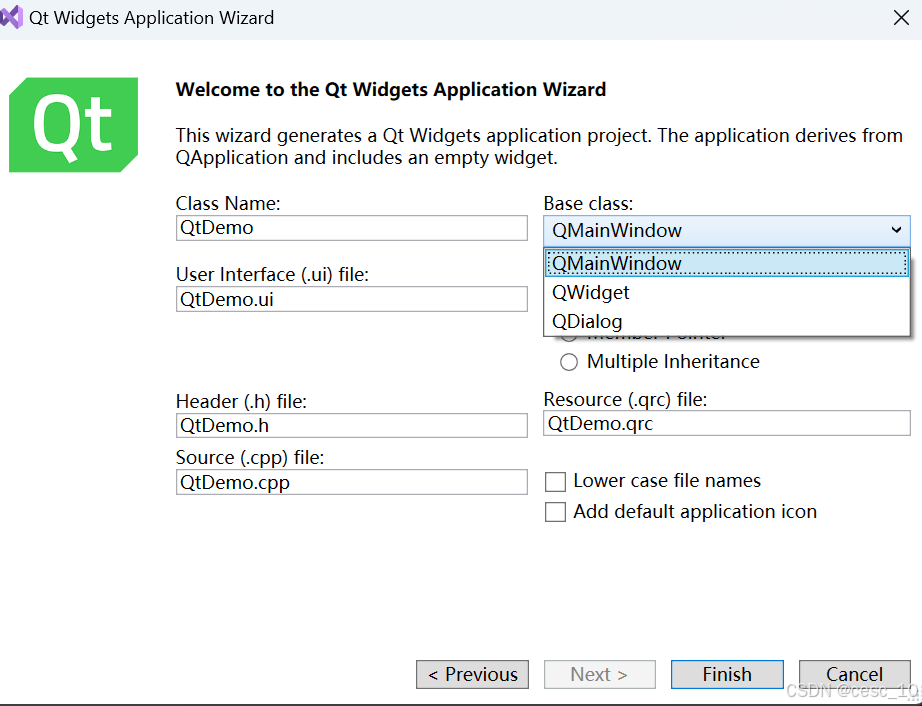This screenshot has height=706, width=922.
Task: Click the Header (.h) file field
Action: tap(352, 425)
